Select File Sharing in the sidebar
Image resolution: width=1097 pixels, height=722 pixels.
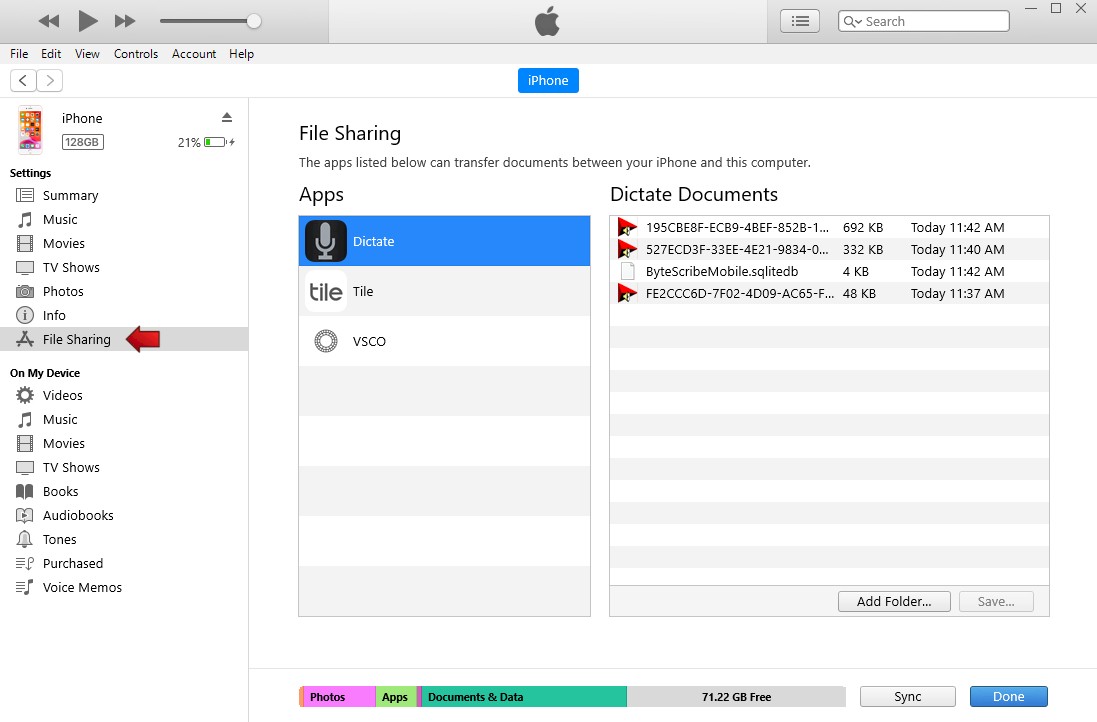125,339
